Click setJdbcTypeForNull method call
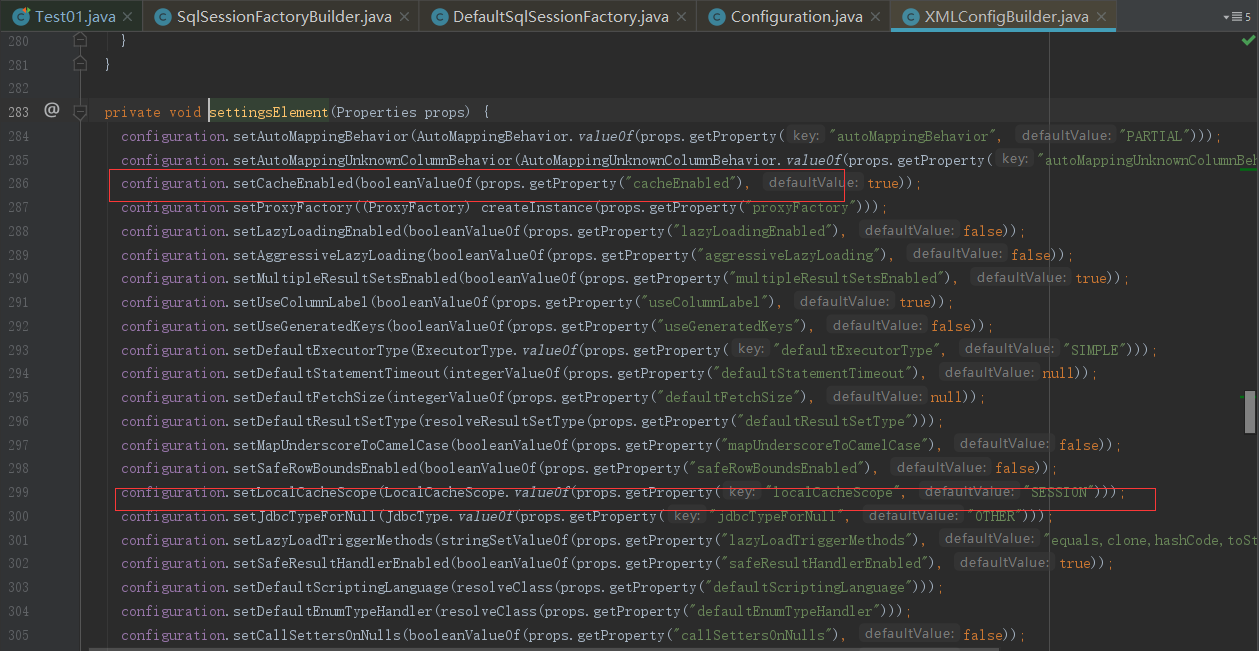The width and height of the screenshot is (1259, 651). (x=305, y=516)
